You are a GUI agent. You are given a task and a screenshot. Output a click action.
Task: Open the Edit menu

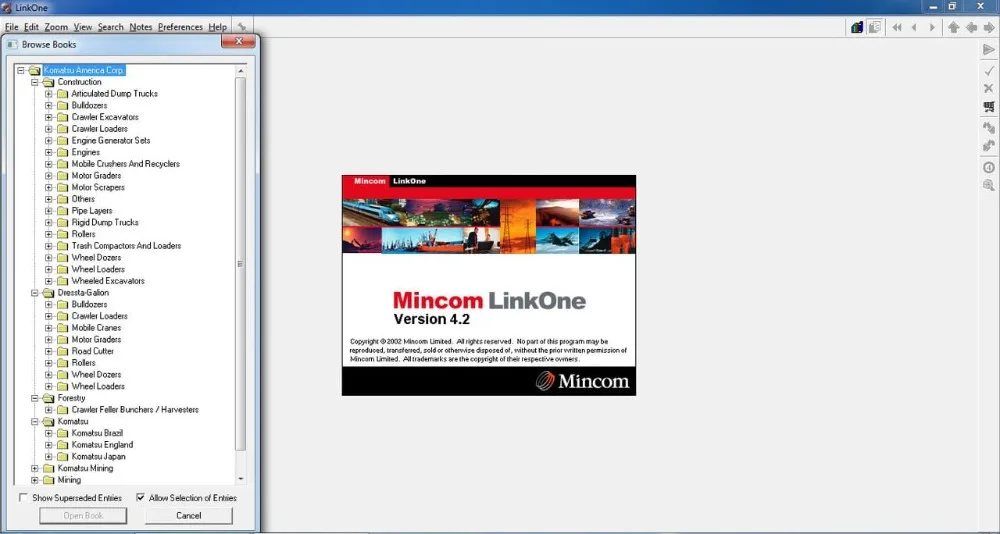tap(31, 27)
